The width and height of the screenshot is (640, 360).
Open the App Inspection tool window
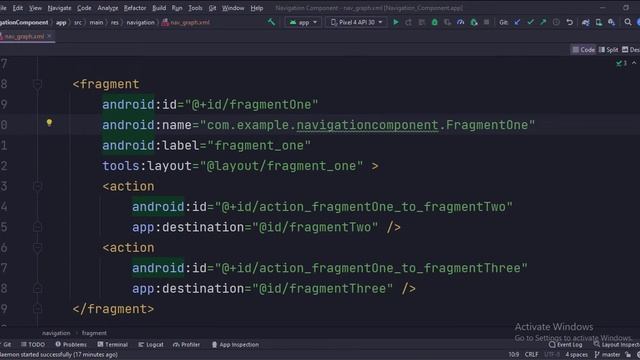pos(235,344)
